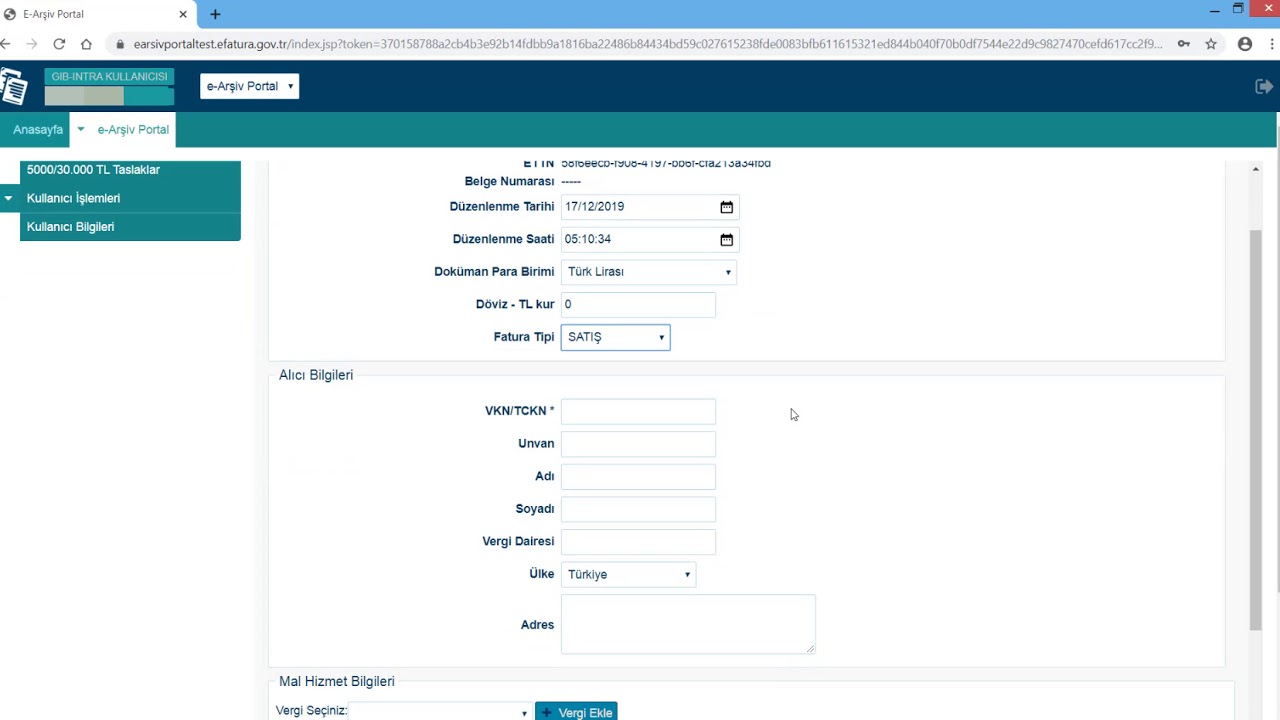The width and height of the screenshot is (1280, 720).
Task: Open Vergi Seçiniz dropdown
Action: 440,712
